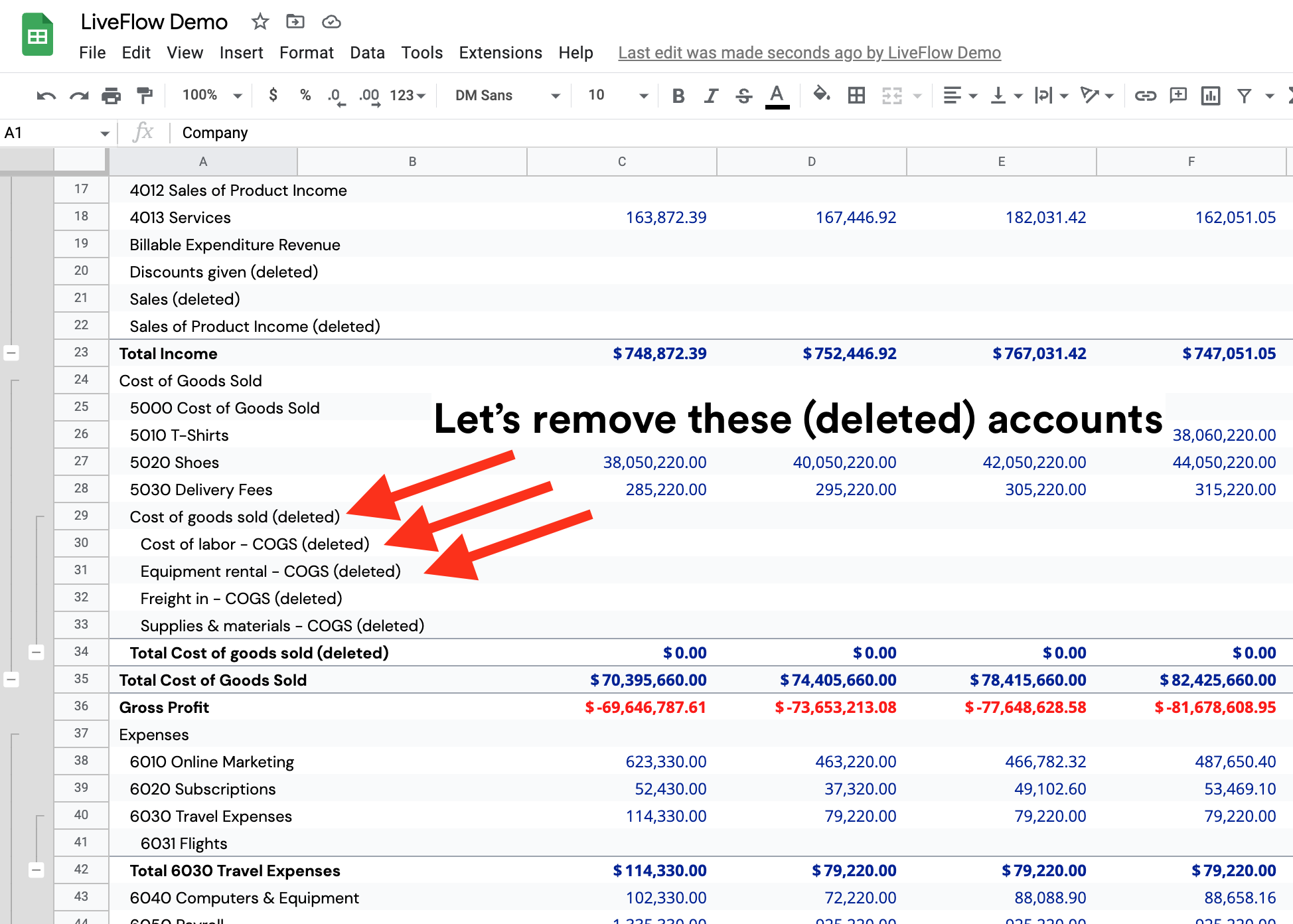Collapse row group ending at Total Income
Viewport: 1293px width, 924px height.
tap(11, 353)
